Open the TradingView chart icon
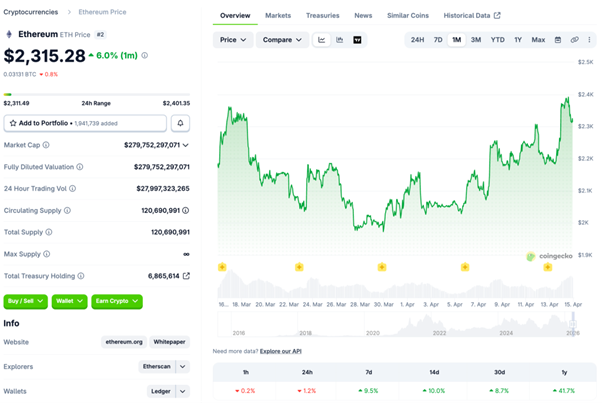 pyautogui.click(x=358, y=40)
